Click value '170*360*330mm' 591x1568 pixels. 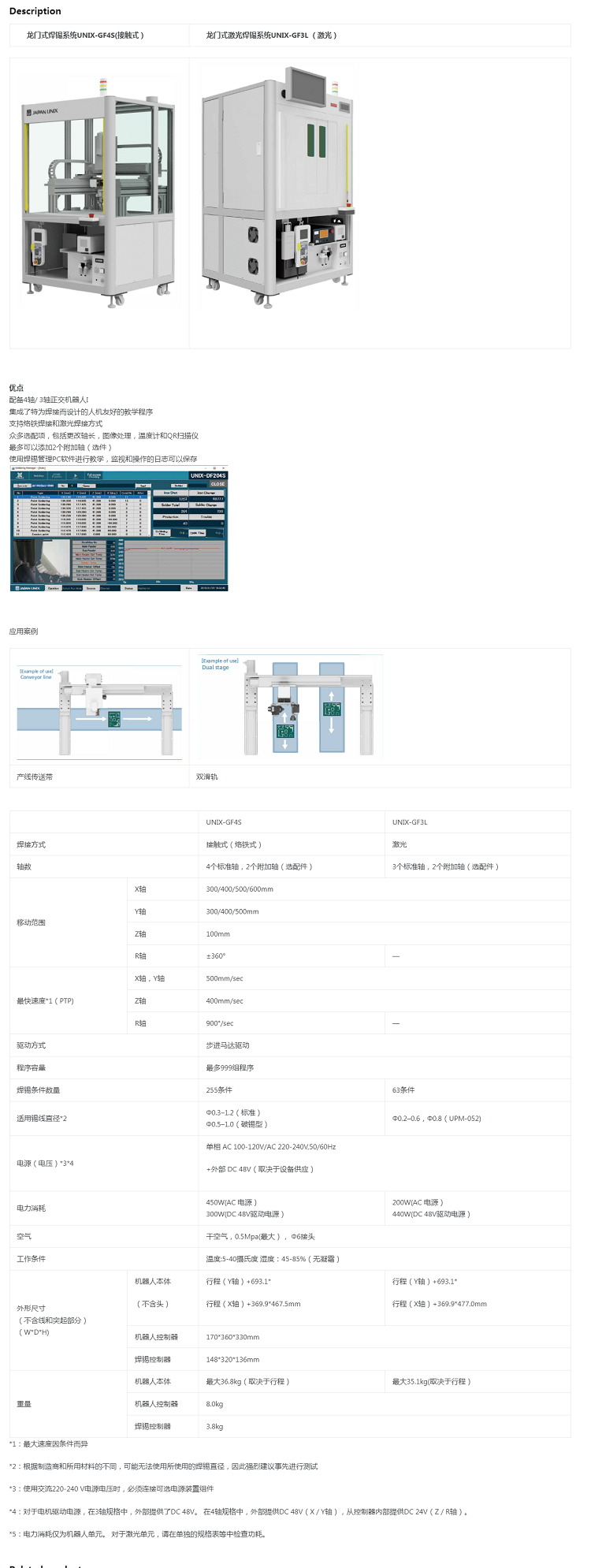click(232, 1337)
